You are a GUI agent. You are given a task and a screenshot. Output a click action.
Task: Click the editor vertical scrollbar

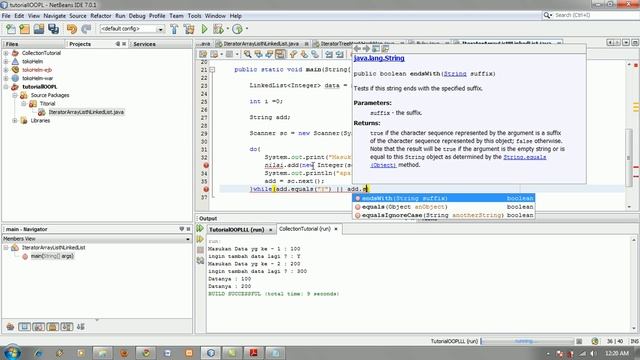click(x=629, y=158)
